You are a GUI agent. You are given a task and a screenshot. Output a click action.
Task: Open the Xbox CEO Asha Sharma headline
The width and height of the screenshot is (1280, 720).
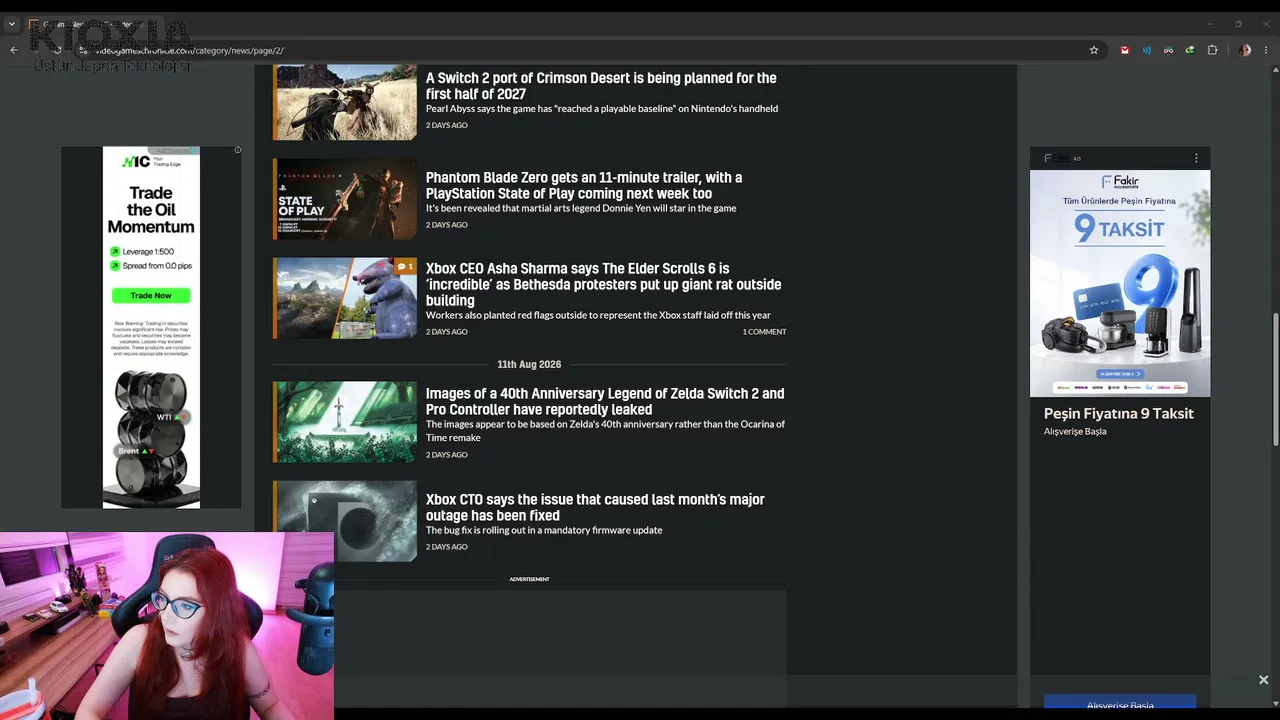pyautogui.click(x=603, y=285)
